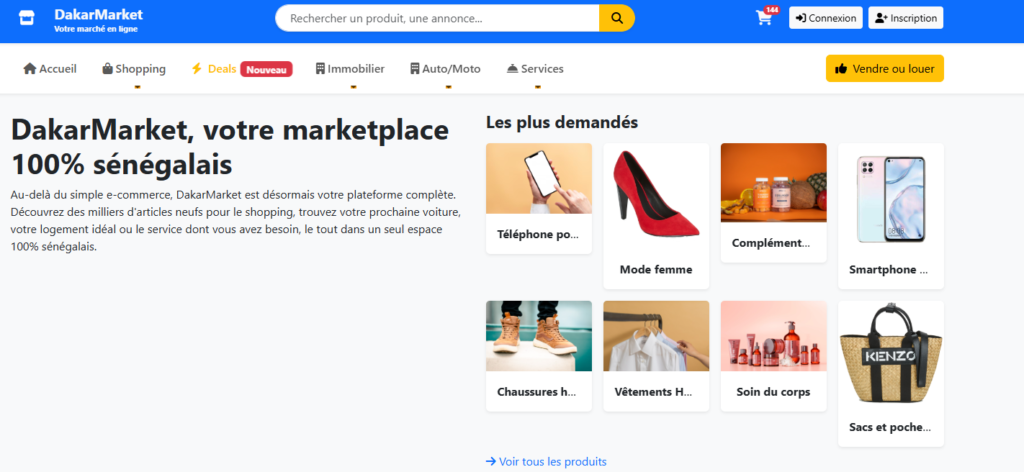Expand the Immobilier menu

click(349, 69)
